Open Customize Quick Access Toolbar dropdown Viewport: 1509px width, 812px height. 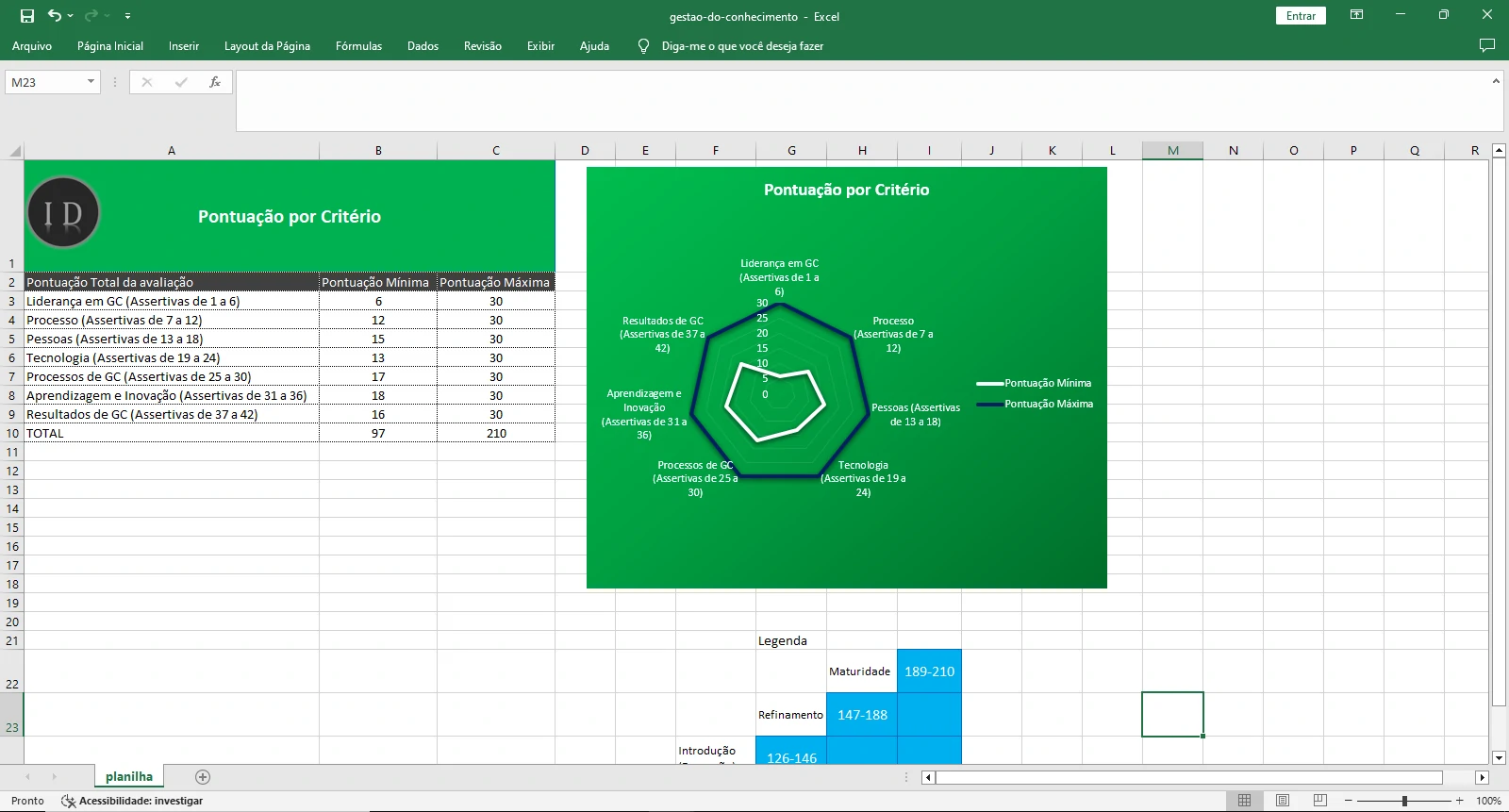(127, 16)
